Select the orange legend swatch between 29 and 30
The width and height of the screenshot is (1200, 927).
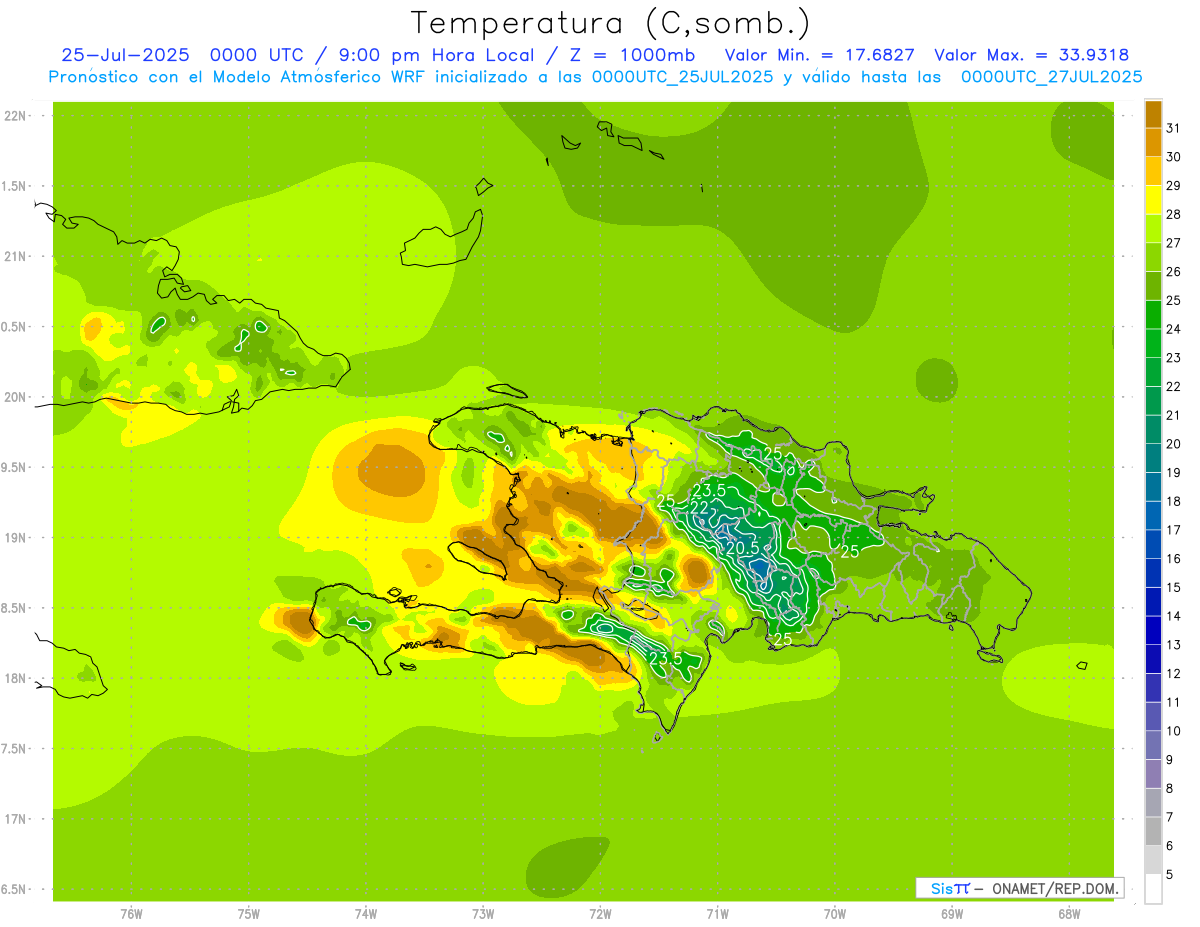coord(1153,172)
